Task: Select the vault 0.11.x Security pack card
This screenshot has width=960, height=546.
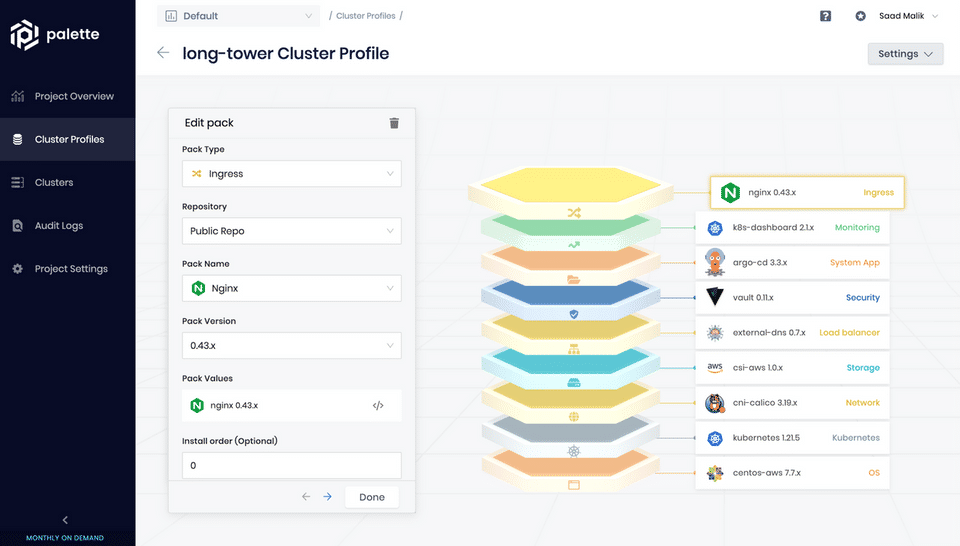Action: [792, 297]
